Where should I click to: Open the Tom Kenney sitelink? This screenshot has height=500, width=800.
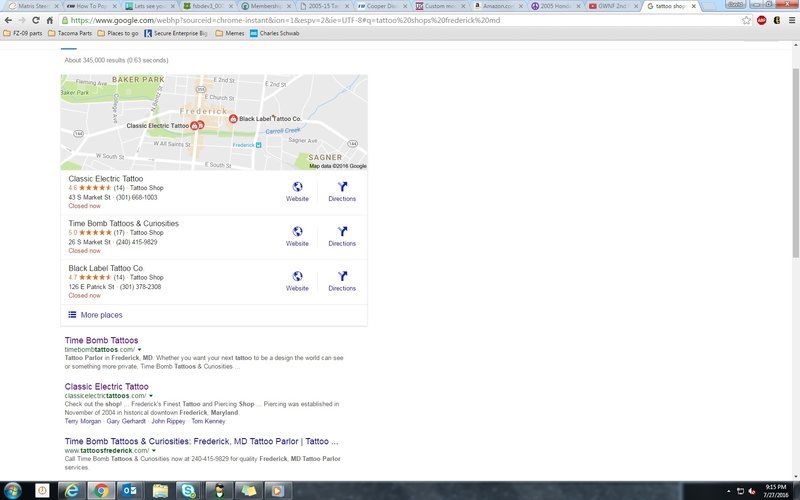coord(208,421)
